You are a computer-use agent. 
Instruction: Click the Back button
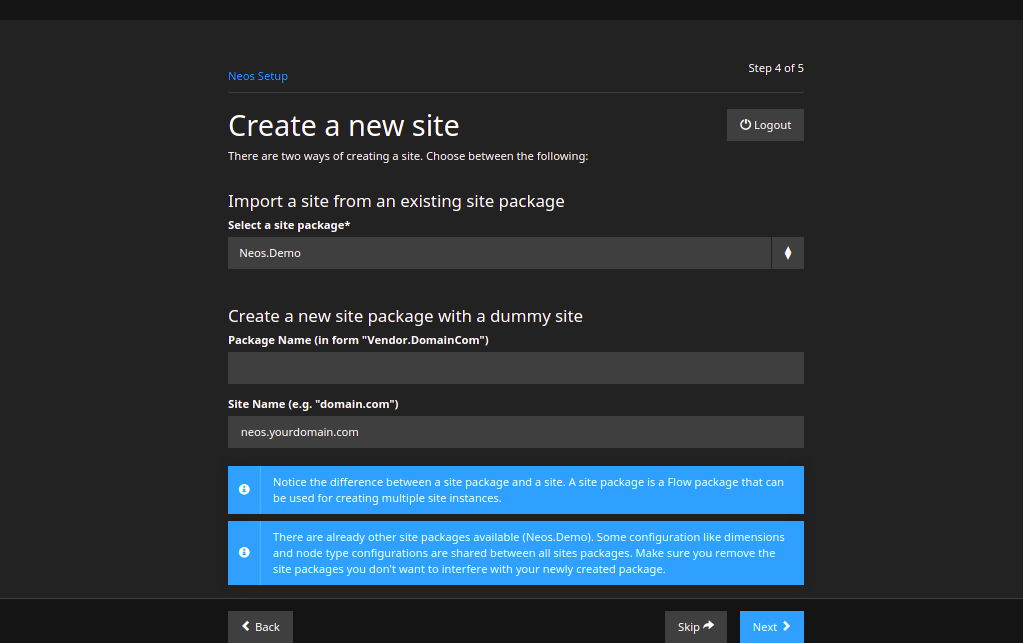click(260, 626)
